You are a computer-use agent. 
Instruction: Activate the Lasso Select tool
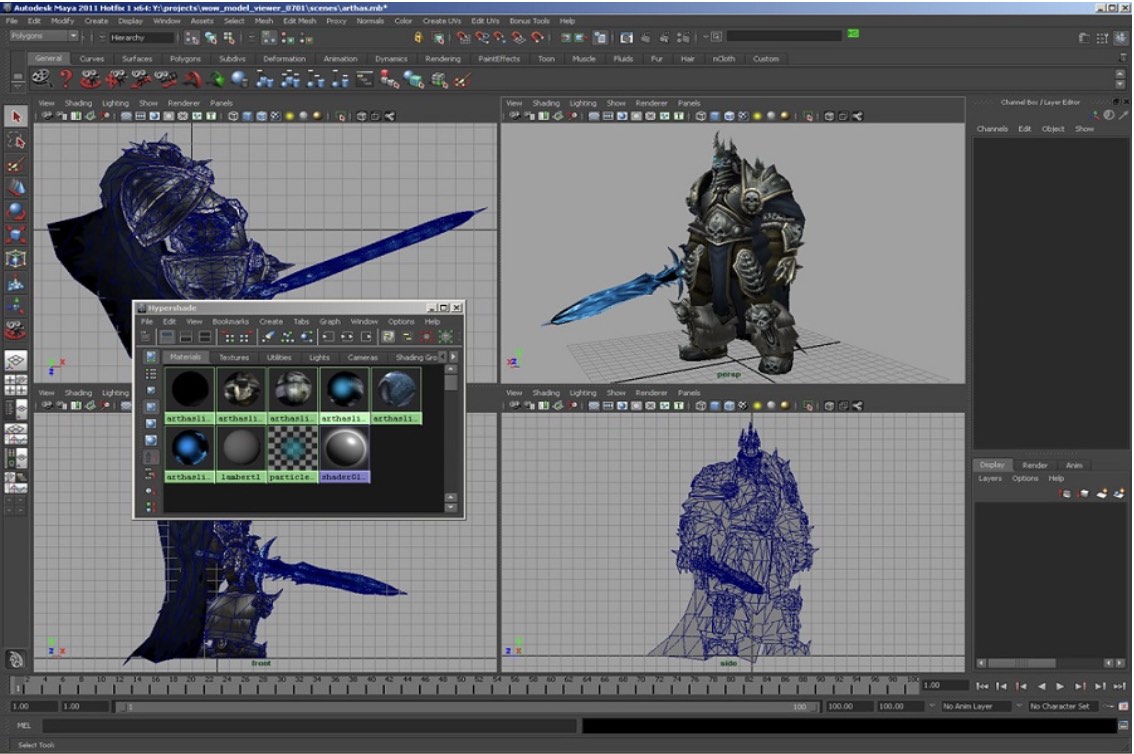(x=15, y=141)
